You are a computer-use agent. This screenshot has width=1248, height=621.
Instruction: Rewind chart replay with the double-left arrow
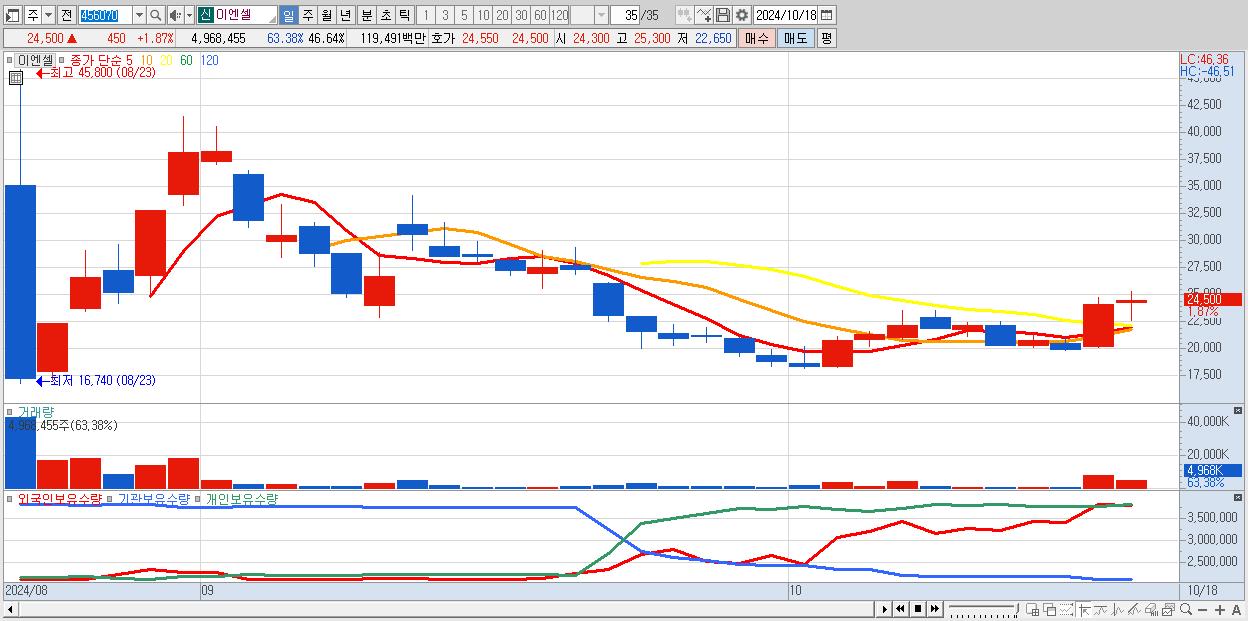point(900,609)
